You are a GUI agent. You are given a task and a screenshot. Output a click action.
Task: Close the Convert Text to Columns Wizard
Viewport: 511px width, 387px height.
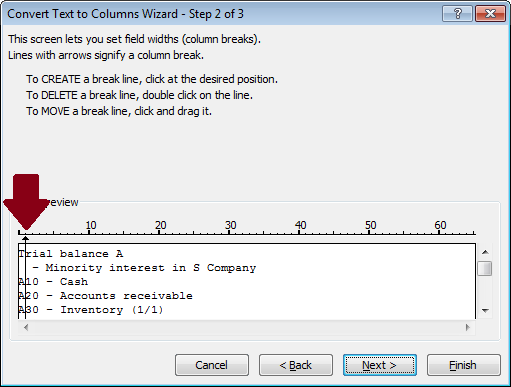click(x=490, y=14)
